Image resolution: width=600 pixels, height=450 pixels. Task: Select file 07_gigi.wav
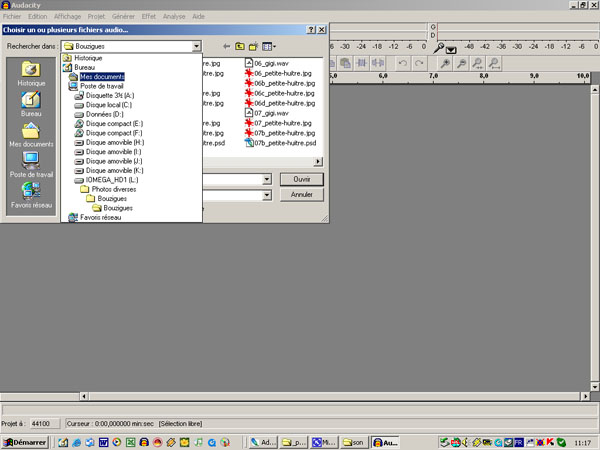coord(271,113)
